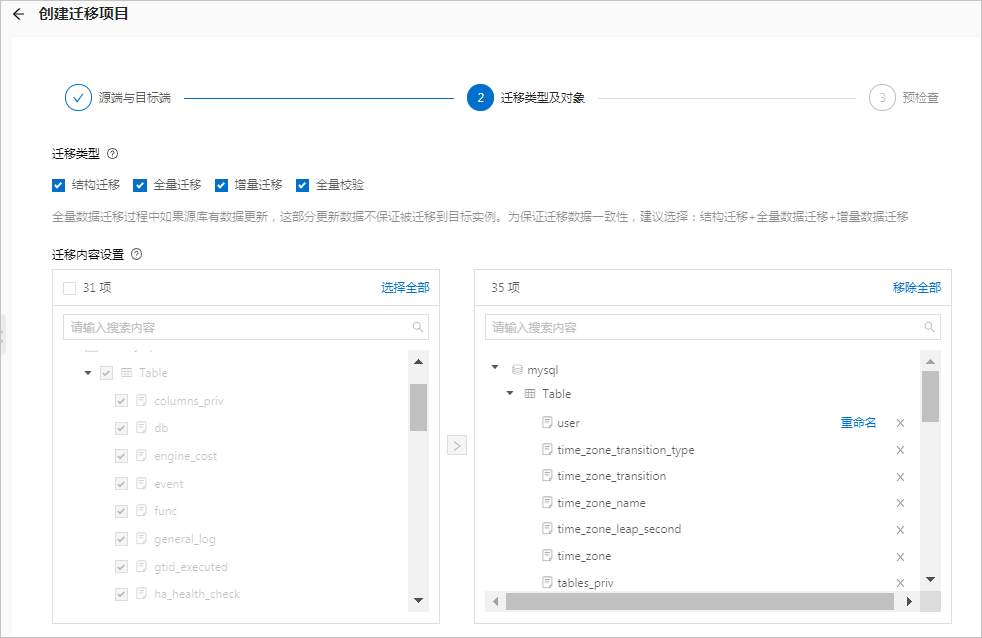Collapse the Table node in the right panel

coord(510,393)
